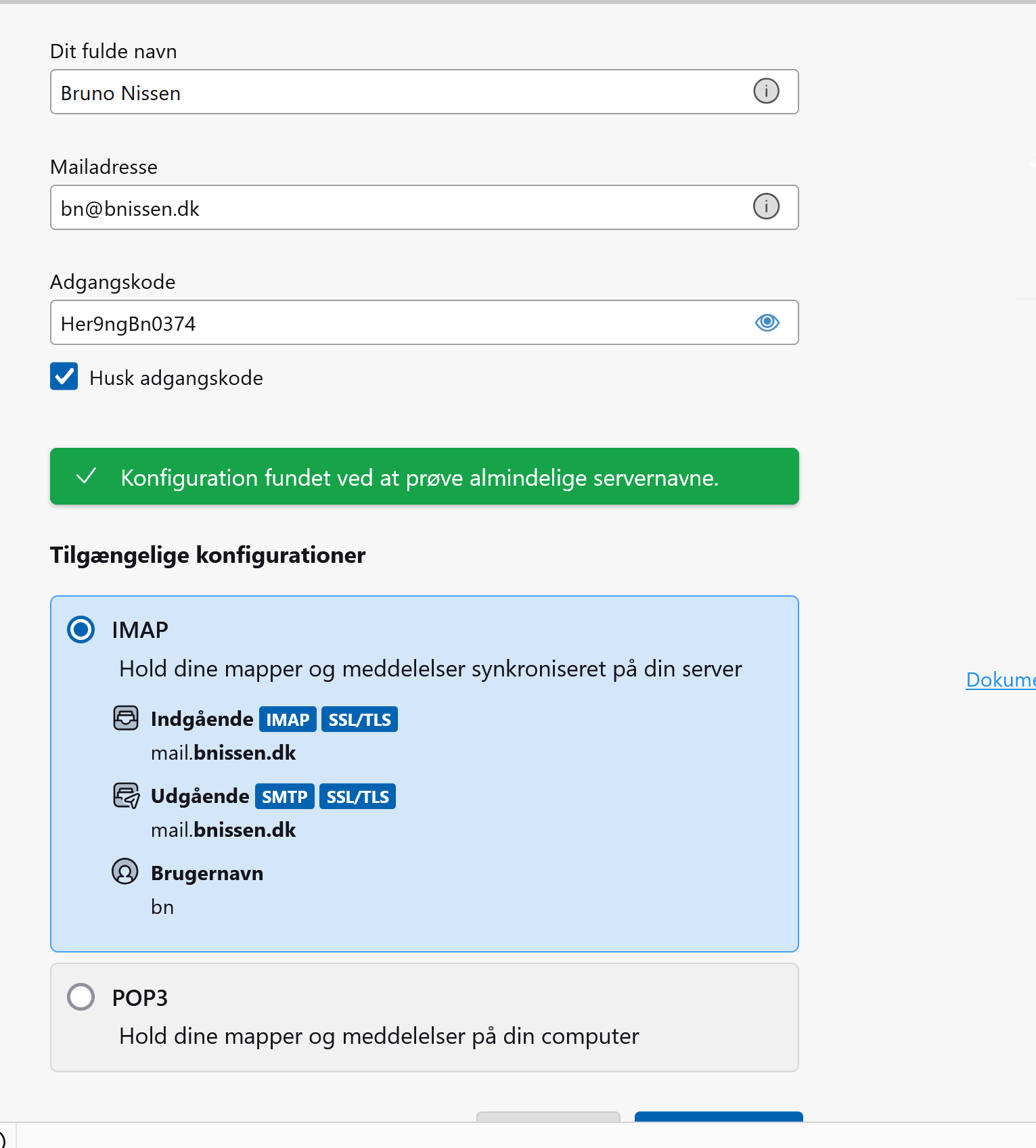Select the IMAP radio button

pos(81,629)
